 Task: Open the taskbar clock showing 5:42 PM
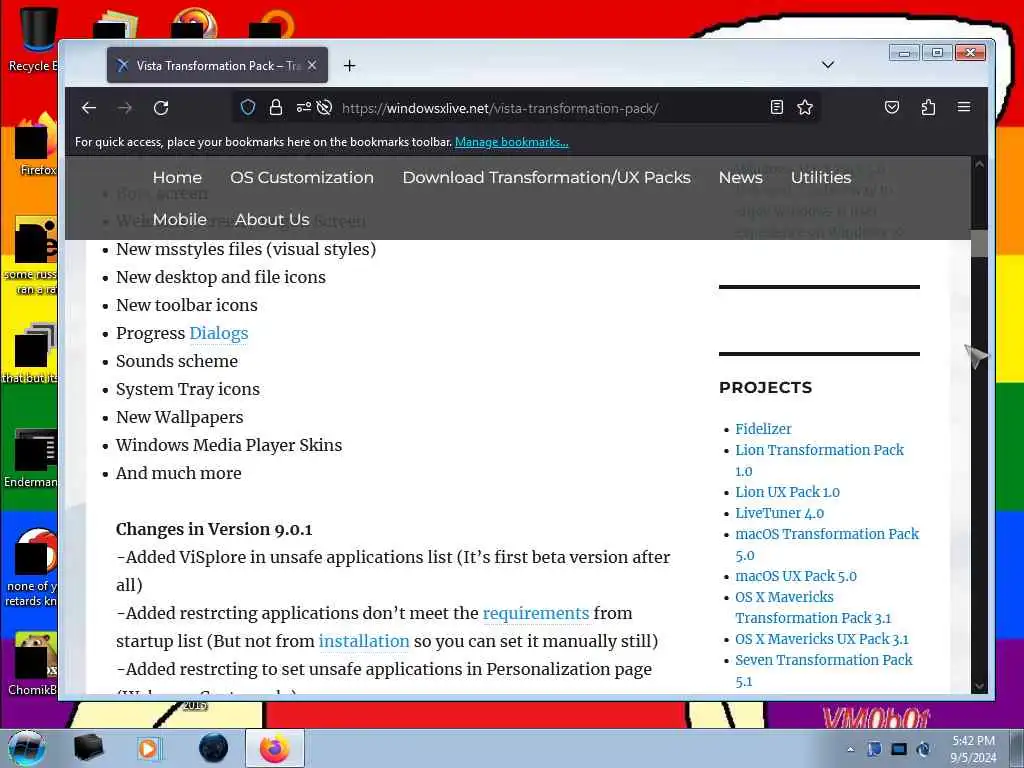[973, 749]
